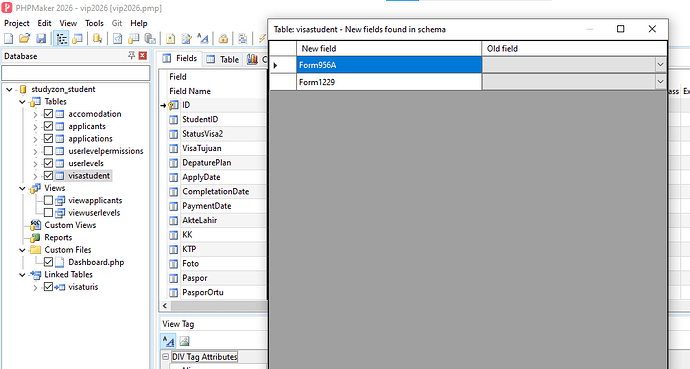Collapse the Tables node
690x369 pixels.
point(22,102)
